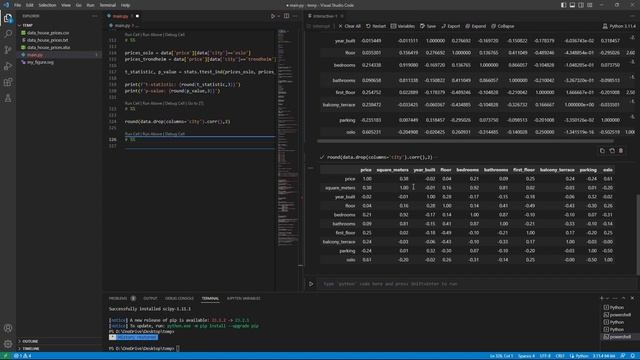Open the Variables viewer button
The image size is (640, 360).
point(403,26)
